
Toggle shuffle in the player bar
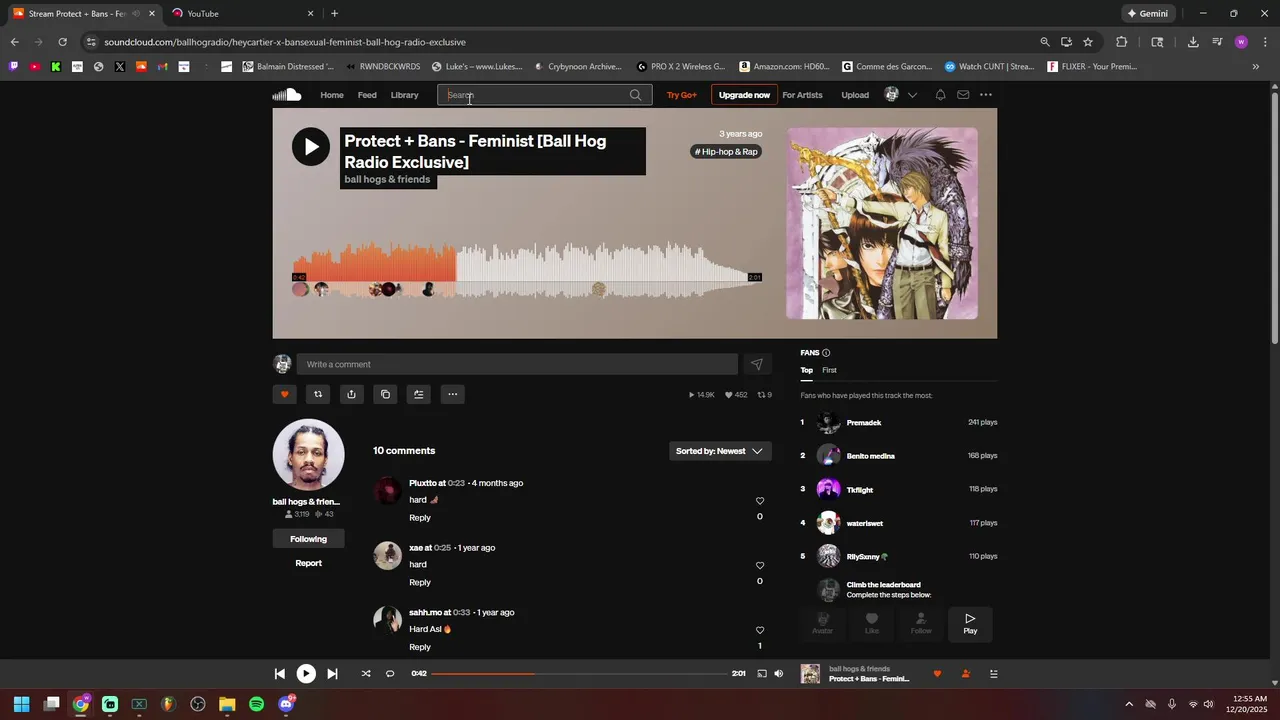(366, 674)
